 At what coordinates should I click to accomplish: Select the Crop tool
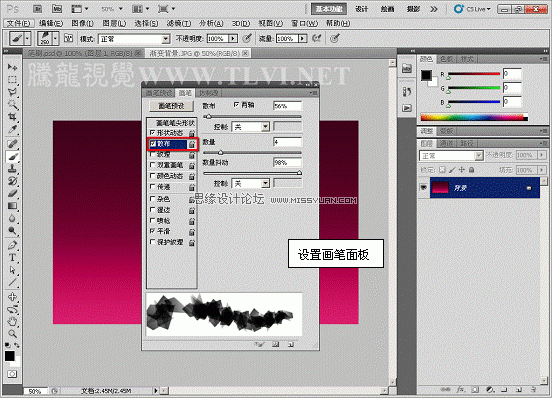12,116
